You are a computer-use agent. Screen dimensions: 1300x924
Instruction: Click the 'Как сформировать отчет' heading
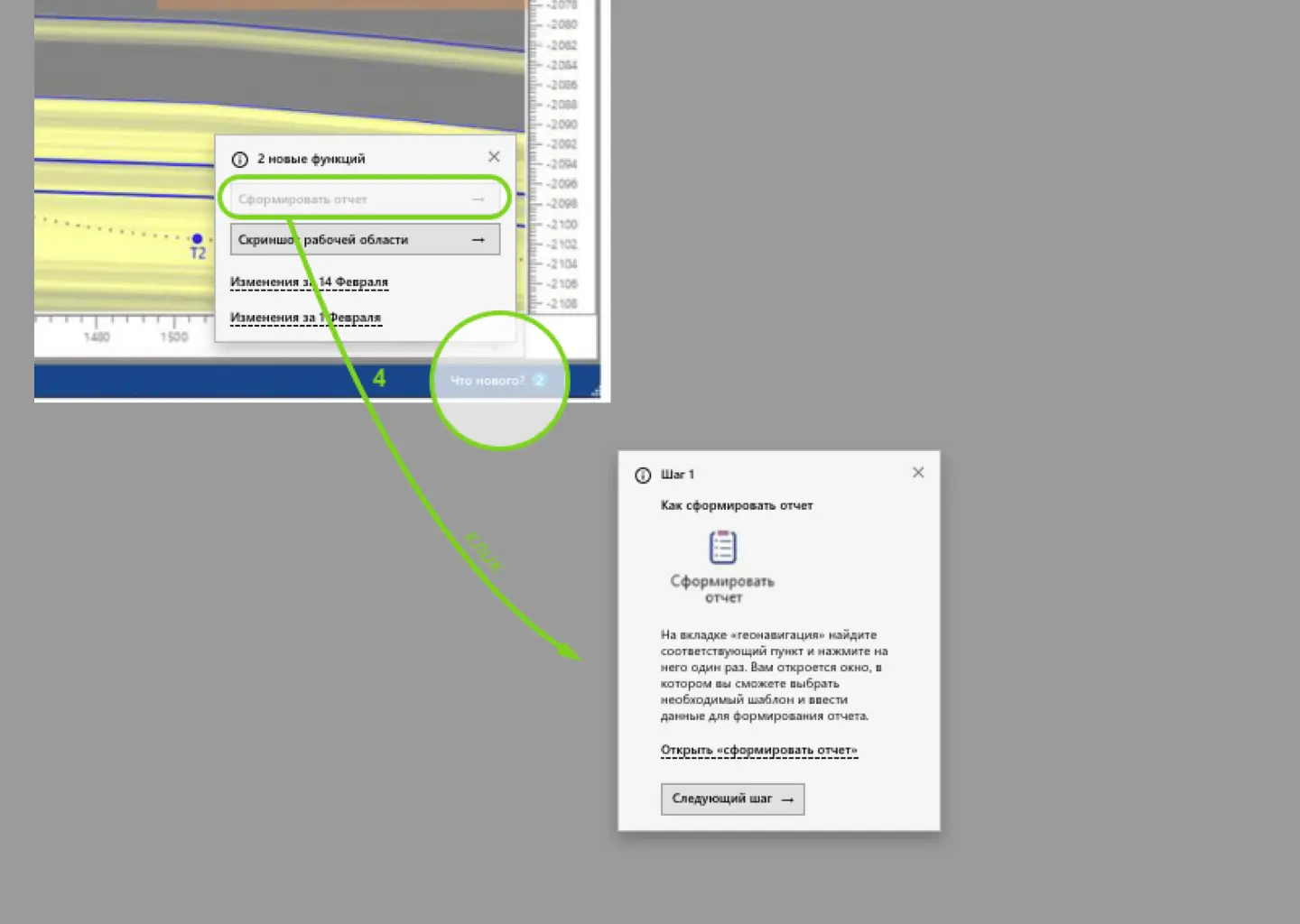[x=737, y=505]
